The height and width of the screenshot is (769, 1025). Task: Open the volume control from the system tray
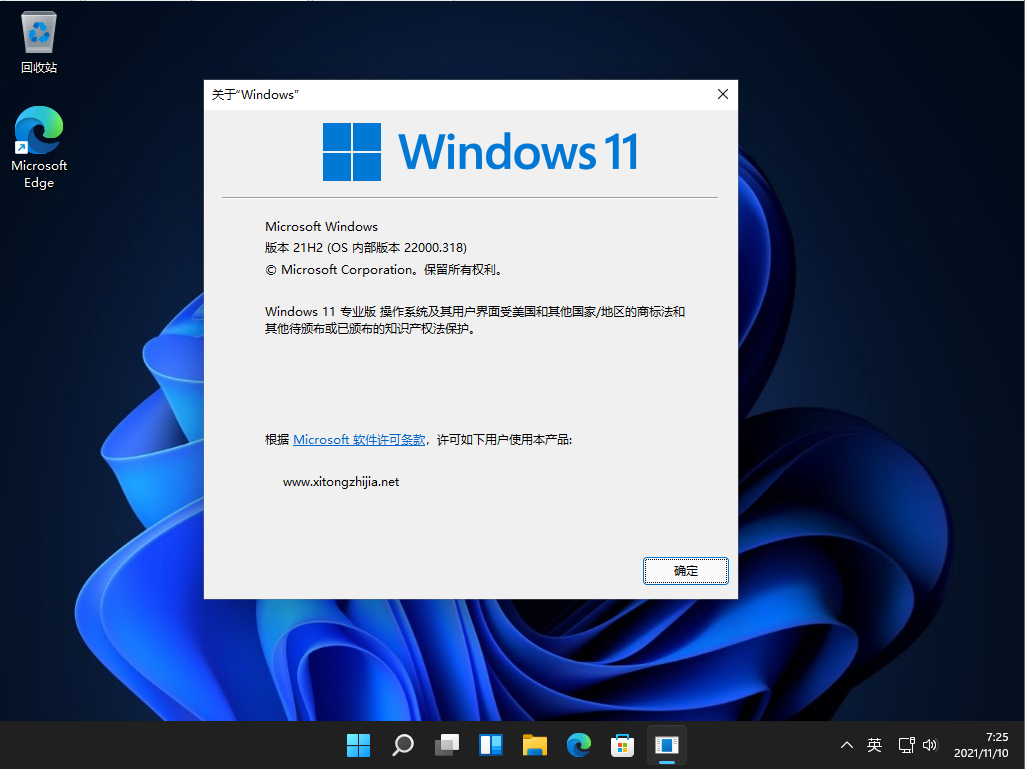(930, 745)
